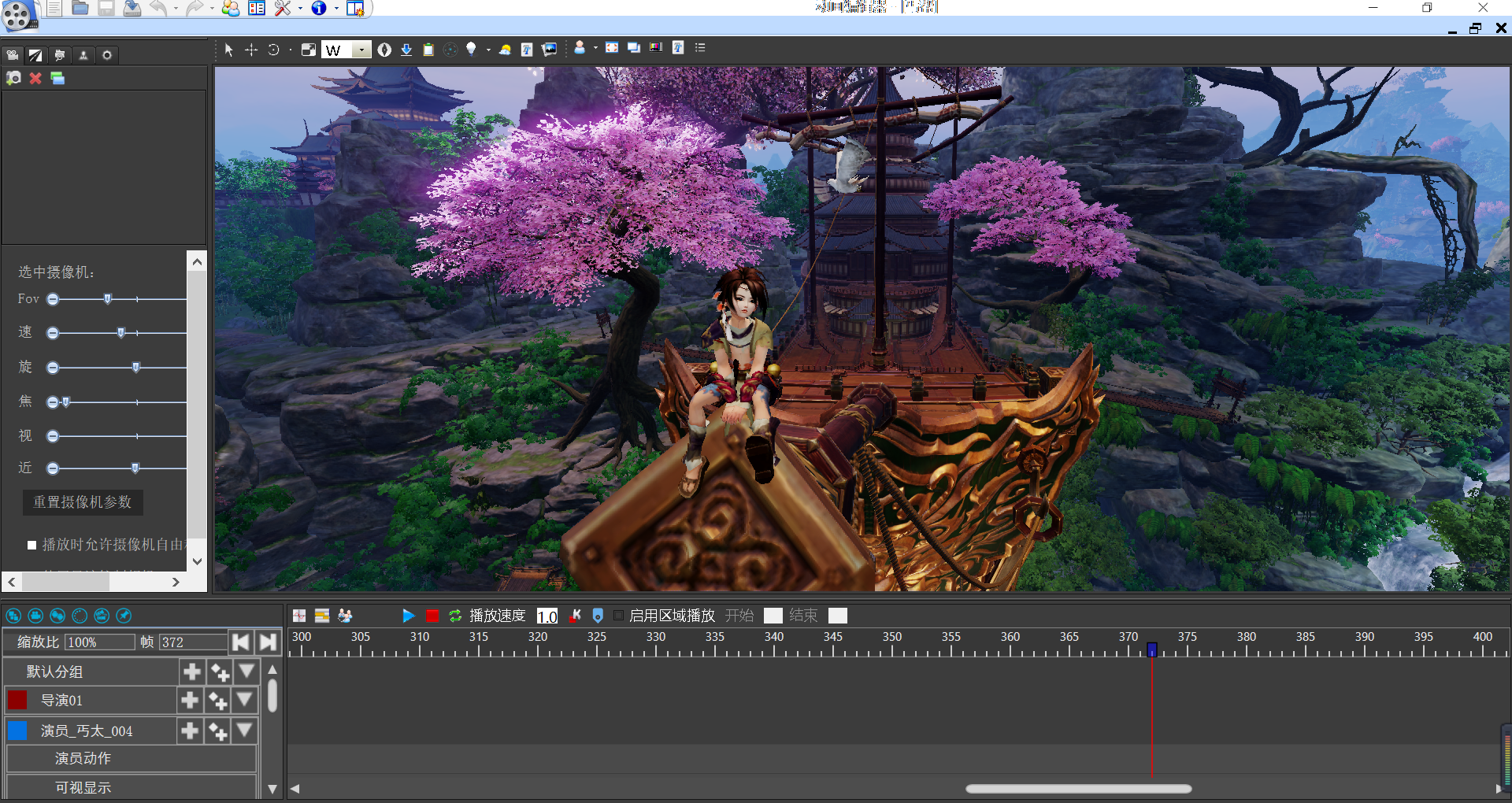The image size is (1512, 803).
Task: Open the users icon in the top toolbar
Action: (x=231, y=8)
